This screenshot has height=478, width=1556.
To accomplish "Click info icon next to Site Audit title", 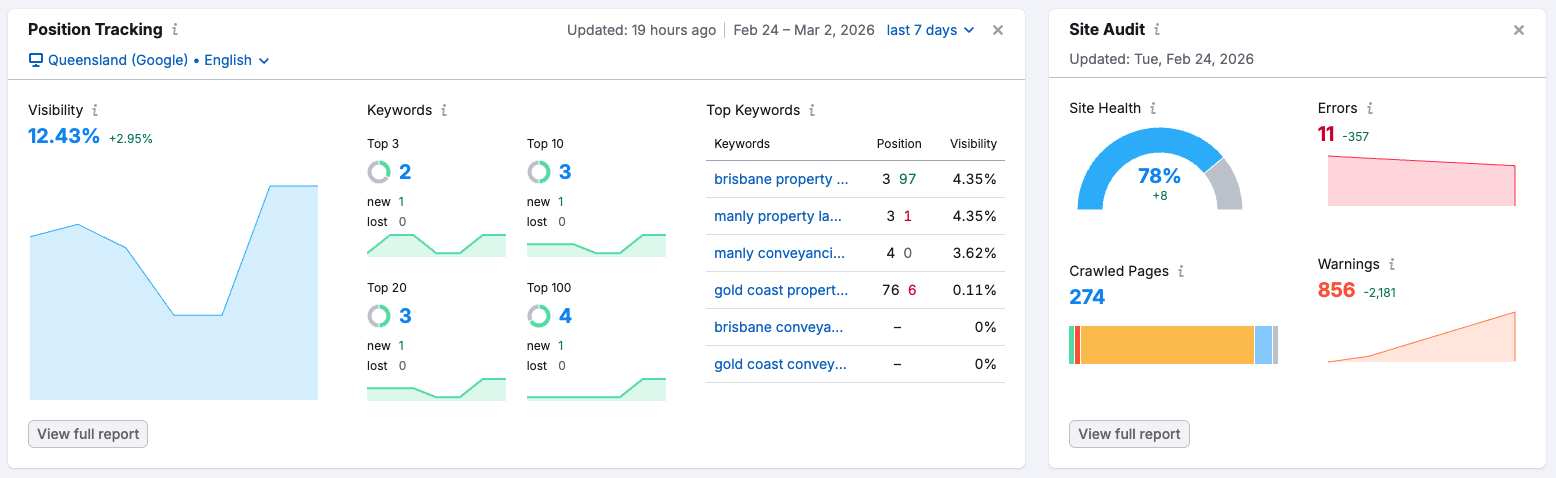I will pos(1157,30).
